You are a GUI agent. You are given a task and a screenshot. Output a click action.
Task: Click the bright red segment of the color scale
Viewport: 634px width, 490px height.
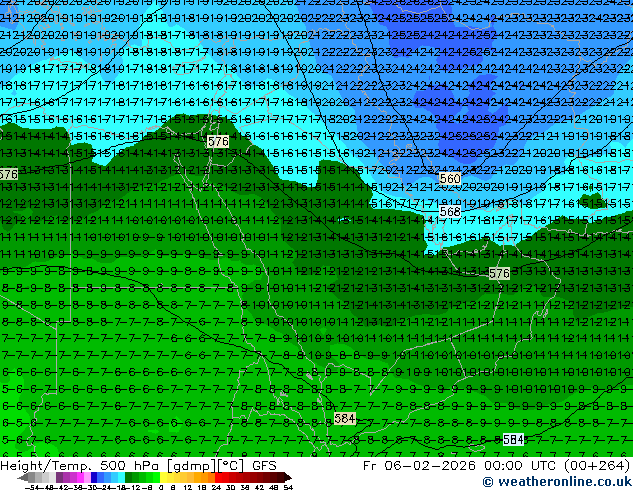[218, 477]
